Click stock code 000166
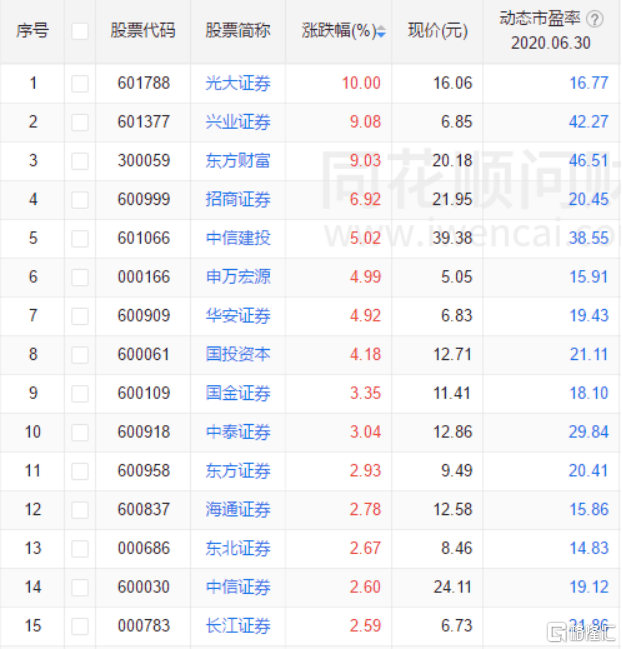The image size is (622, 649). tap(144, 277)
